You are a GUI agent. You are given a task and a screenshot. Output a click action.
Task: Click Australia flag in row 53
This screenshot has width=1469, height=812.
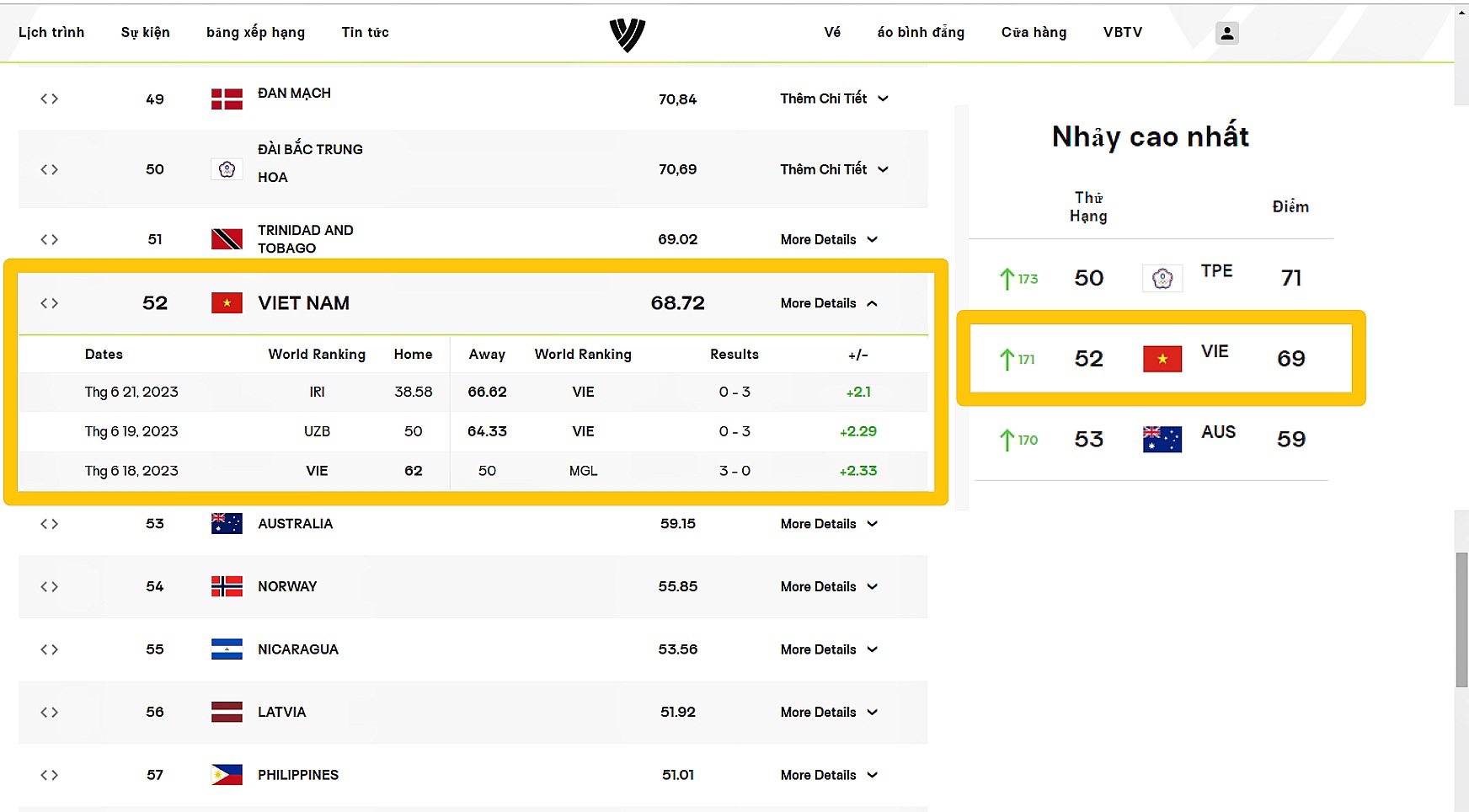(x=227, y=524)
